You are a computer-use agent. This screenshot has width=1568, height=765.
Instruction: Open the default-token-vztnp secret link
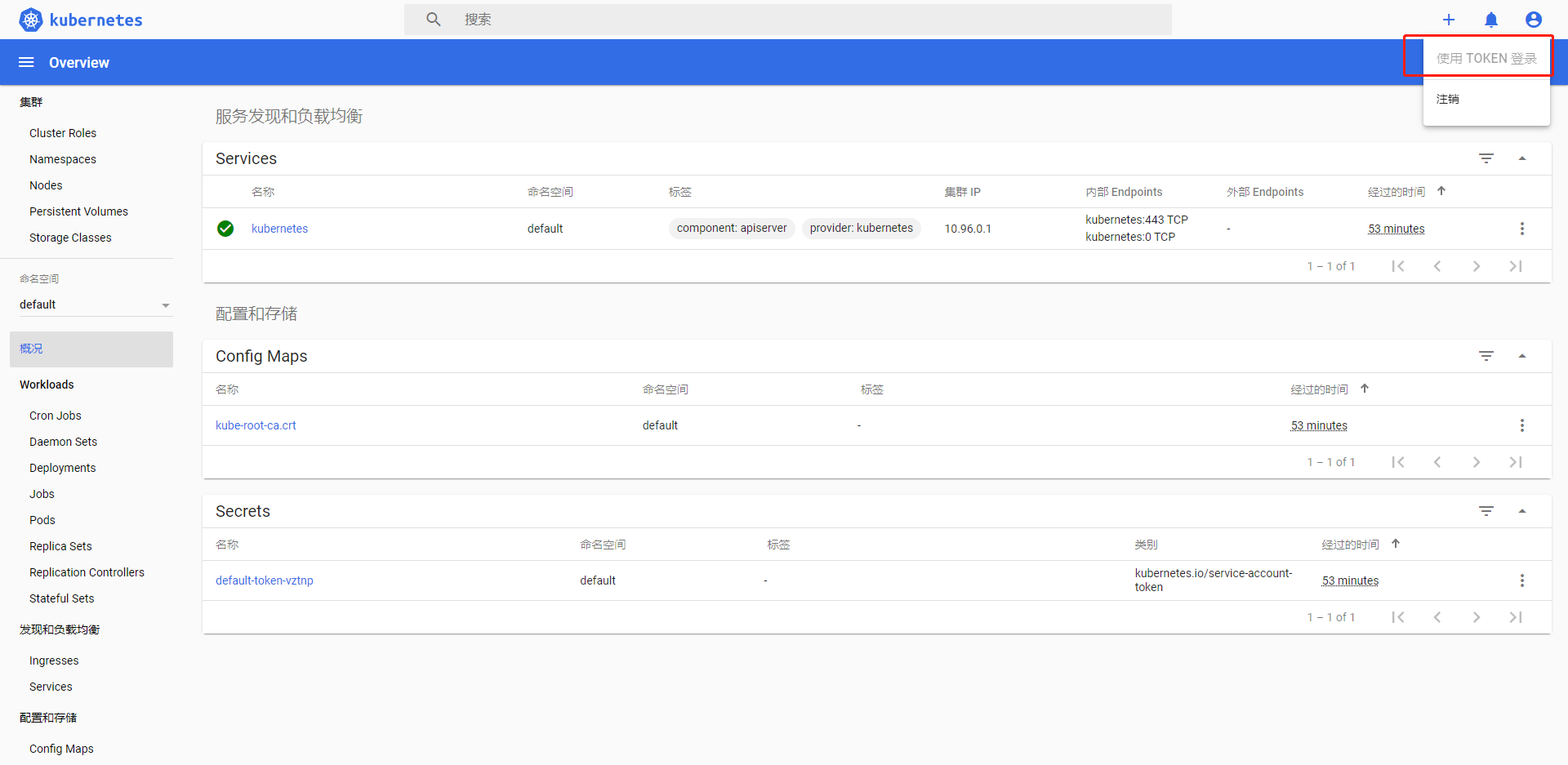[x=265, y=580]
